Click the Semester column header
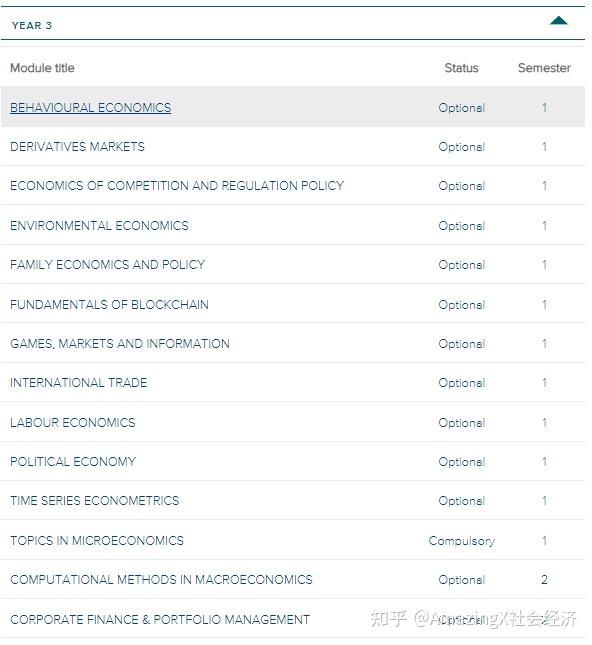 point(544,68)
